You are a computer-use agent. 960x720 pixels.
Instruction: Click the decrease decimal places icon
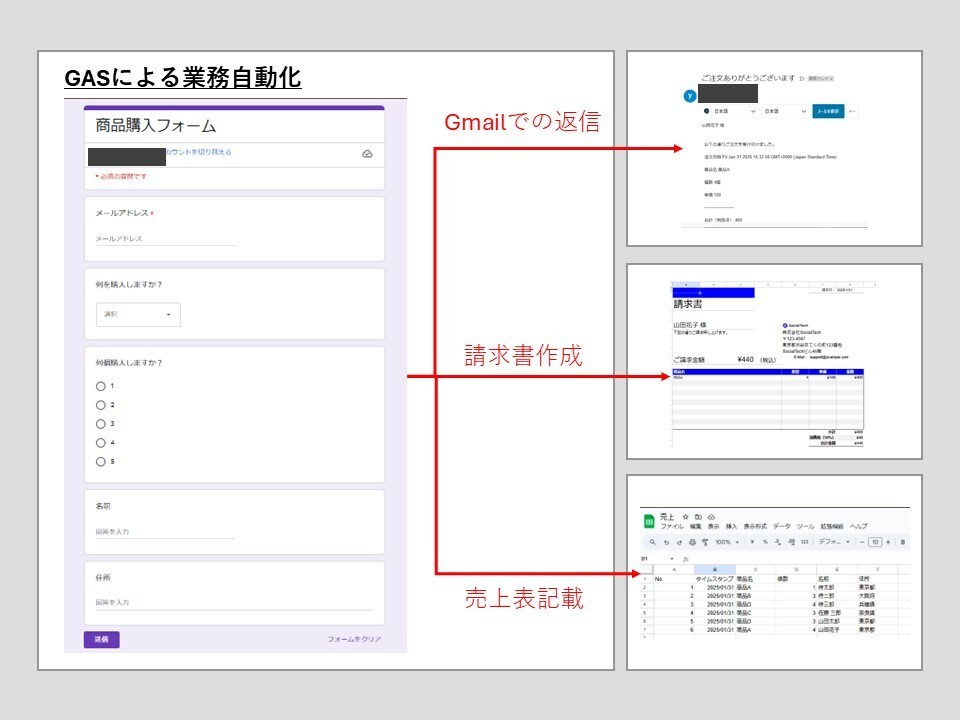coord(779,542)
